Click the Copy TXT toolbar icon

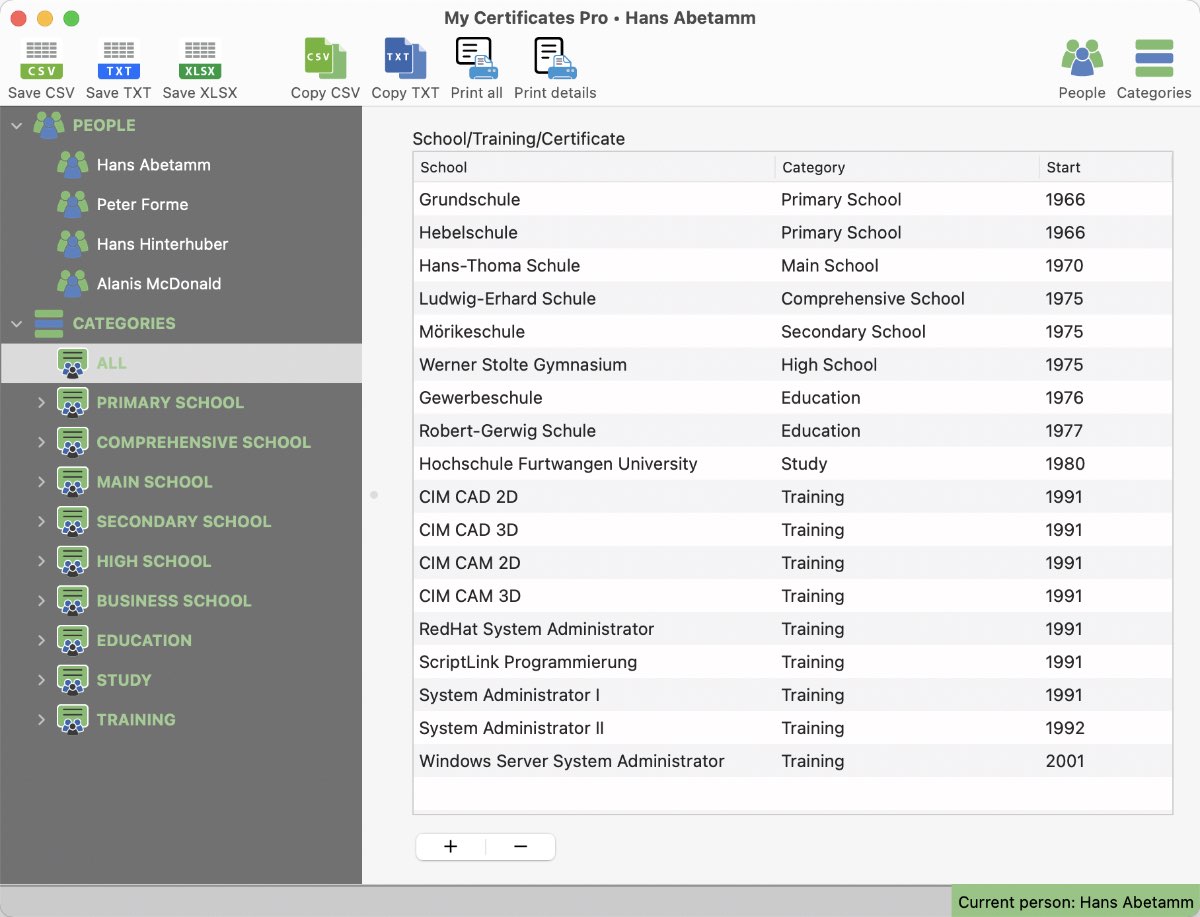pos(405,59)
